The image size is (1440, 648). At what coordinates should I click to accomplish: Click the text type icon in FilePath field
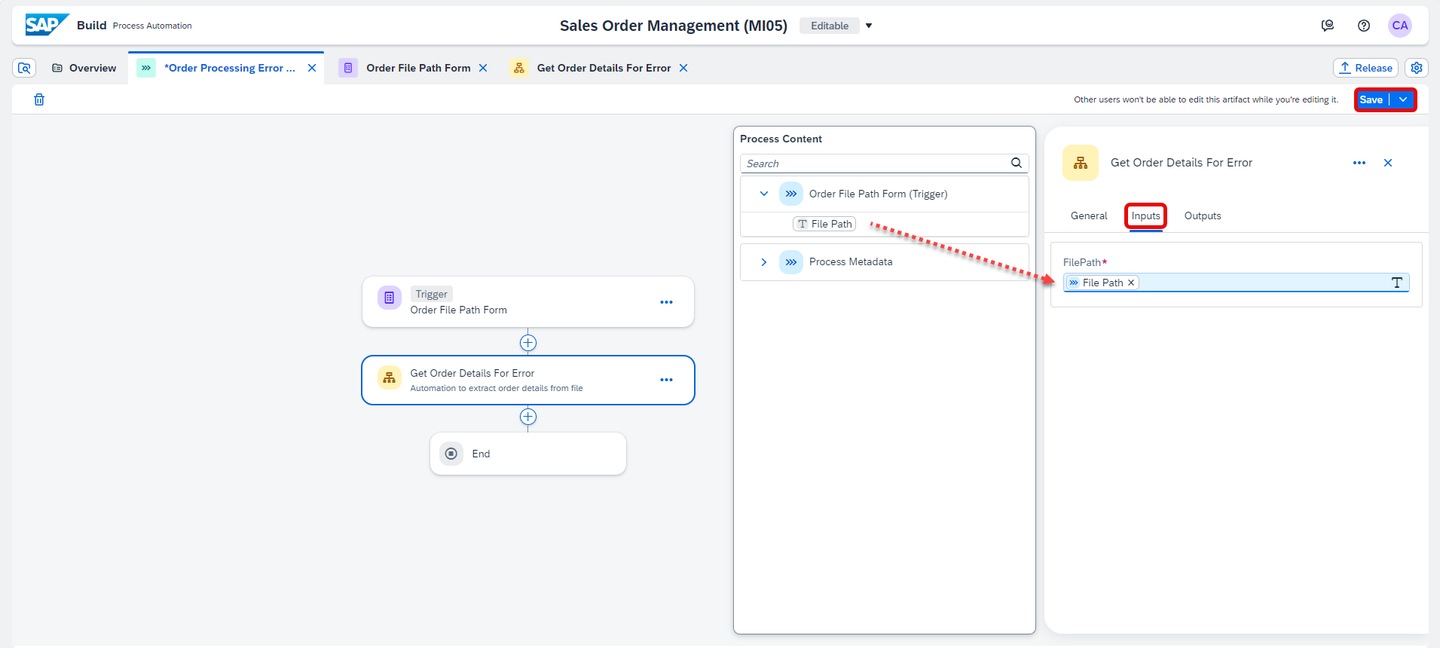point(1397,283)
